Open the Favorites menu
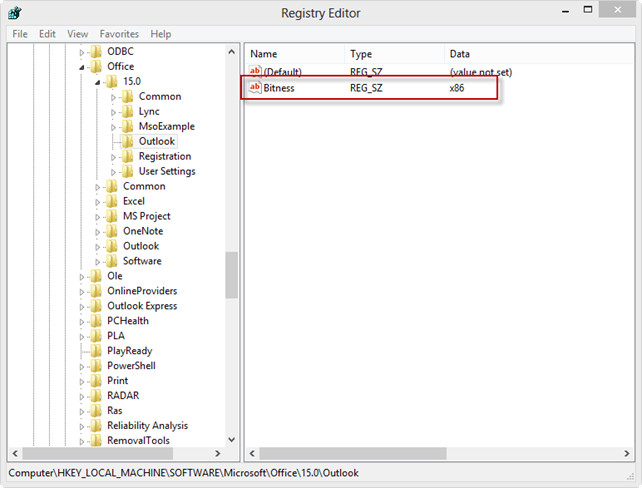Image resolution: width=642 pixels, height=488 pixels. coord(119,34)
